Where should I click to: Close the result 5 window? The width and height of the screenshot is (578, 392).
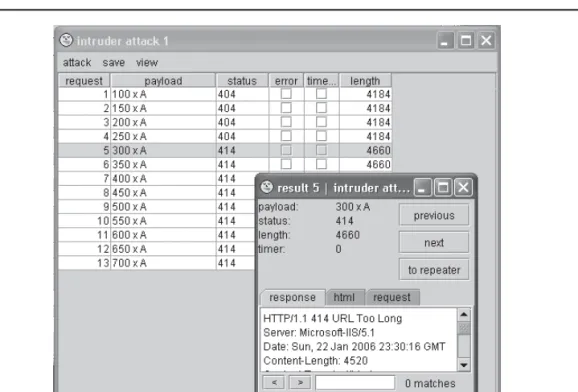(x=463, y=187)
